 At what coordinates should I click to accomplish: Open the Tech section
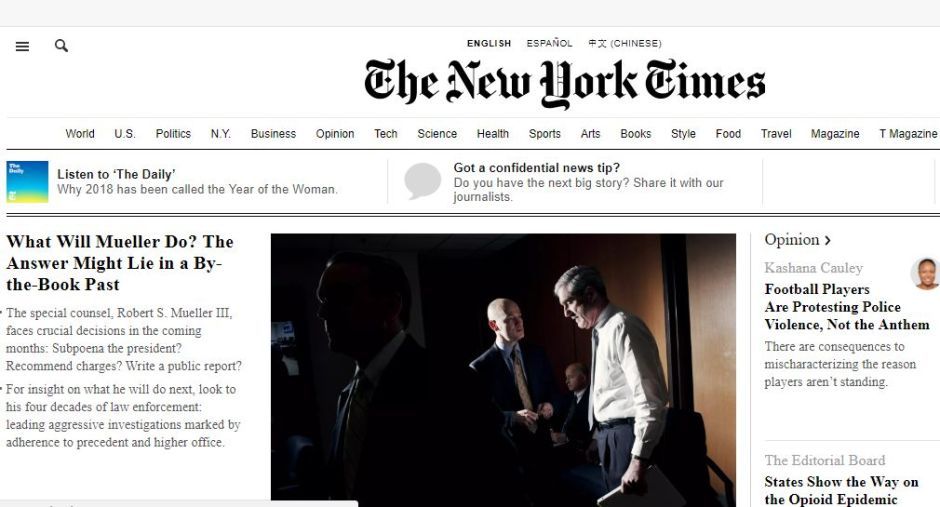coord(386,134)
